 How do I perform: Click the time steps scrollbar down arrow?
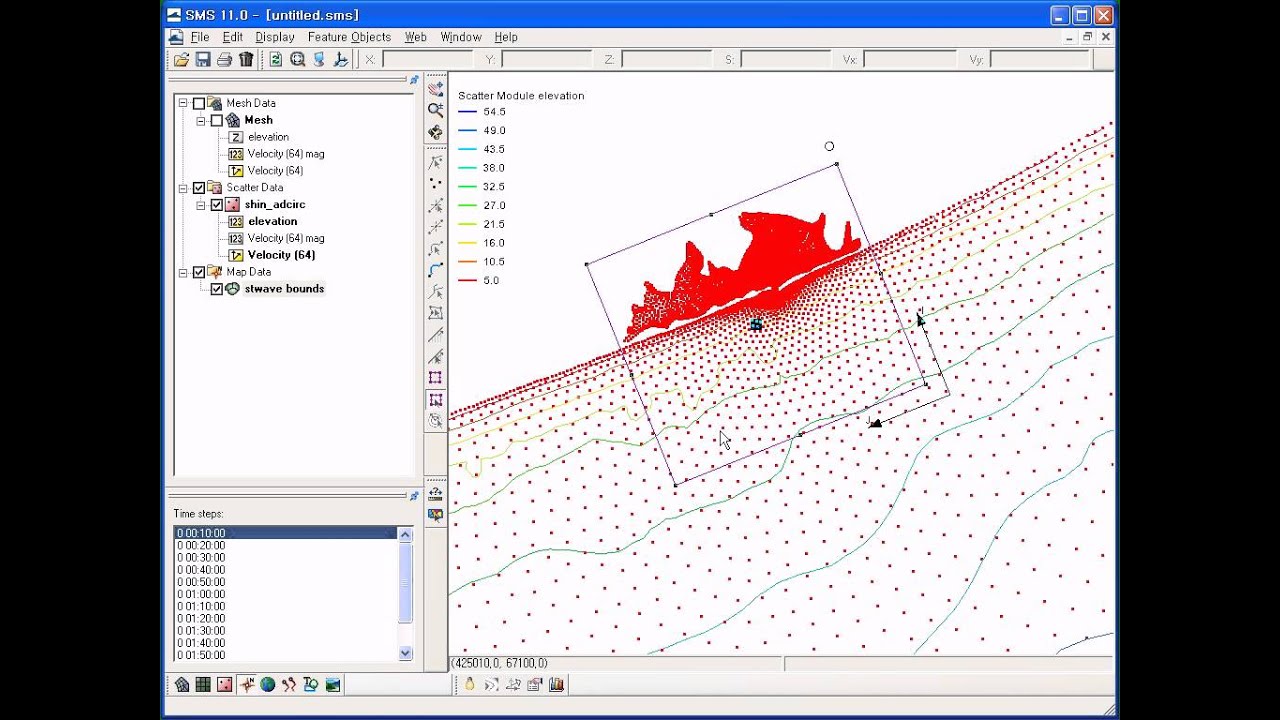click(405, 653)
